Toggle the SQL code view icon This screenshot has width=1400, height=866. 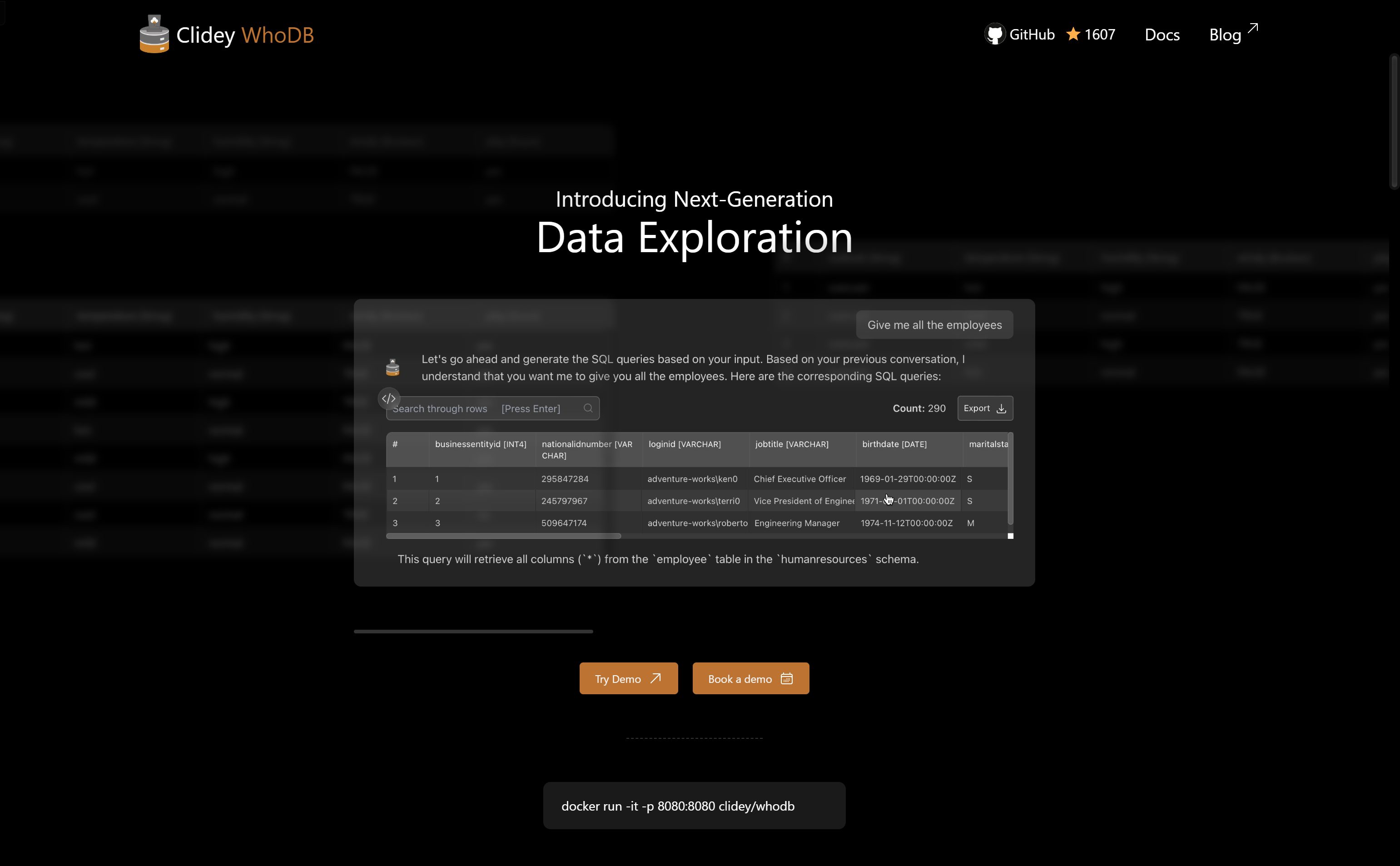click(389, 398)
